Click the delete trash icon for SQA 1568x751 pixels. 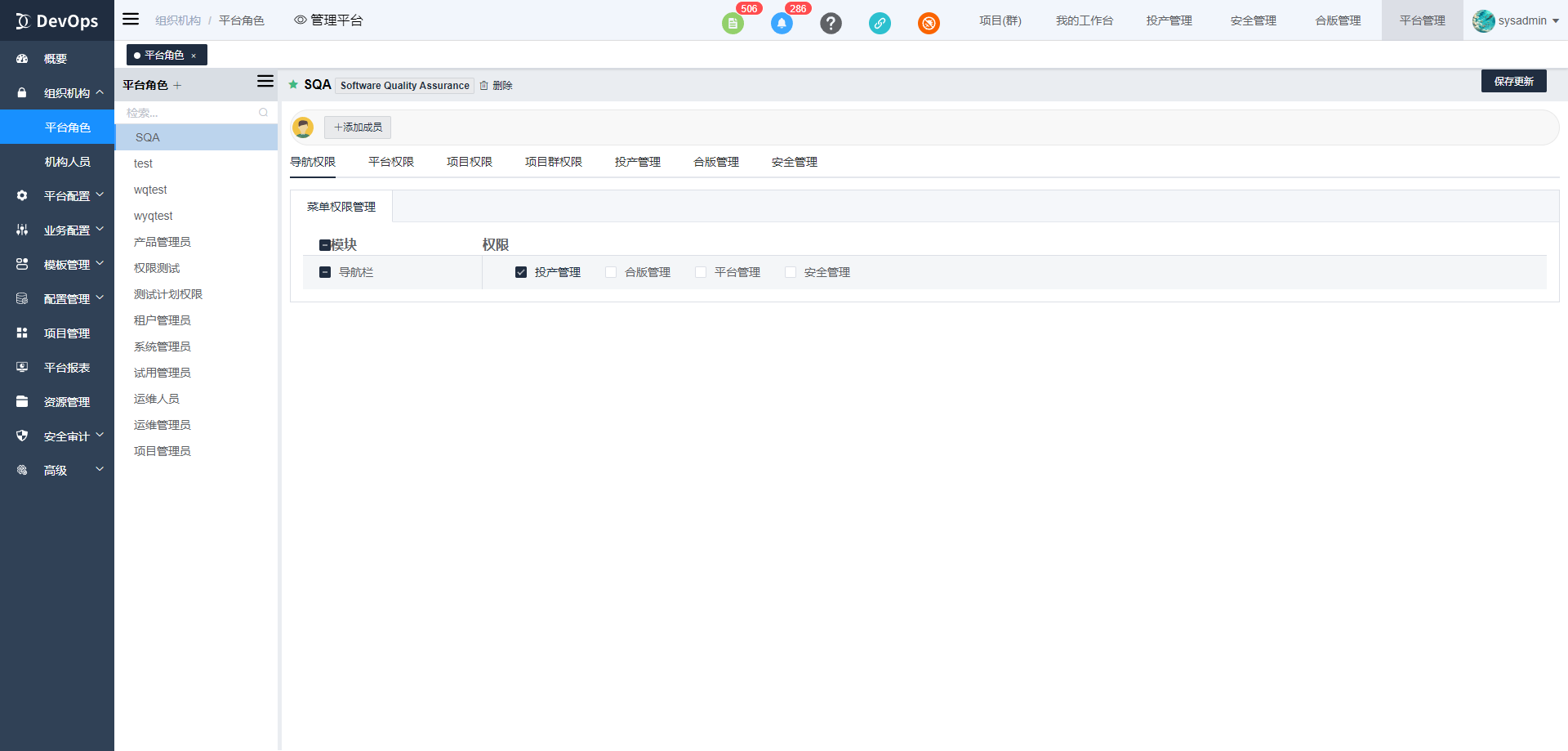click(484, 86)
